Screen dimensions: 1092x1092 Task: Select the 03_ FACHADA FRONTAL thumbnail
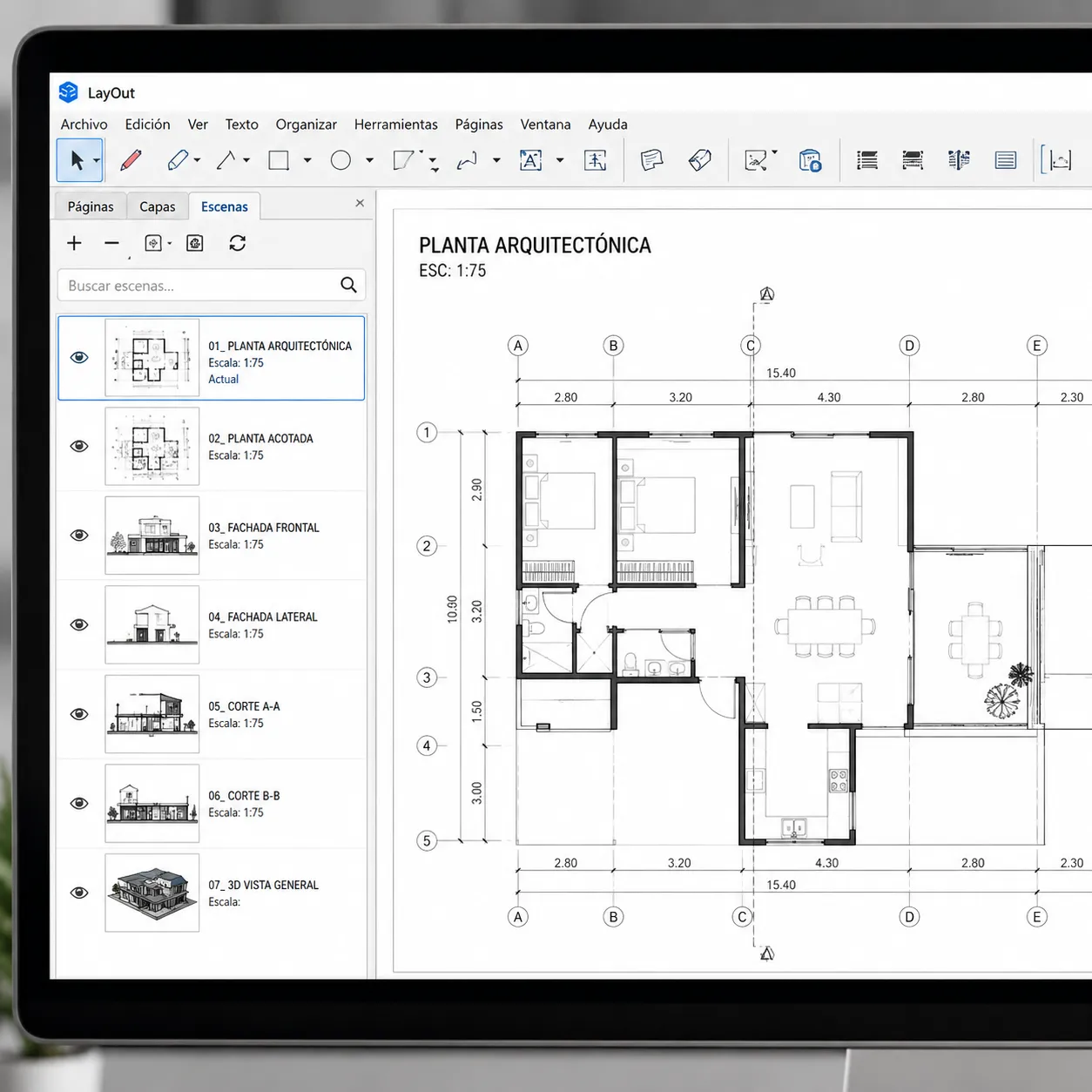pos(152,536)
